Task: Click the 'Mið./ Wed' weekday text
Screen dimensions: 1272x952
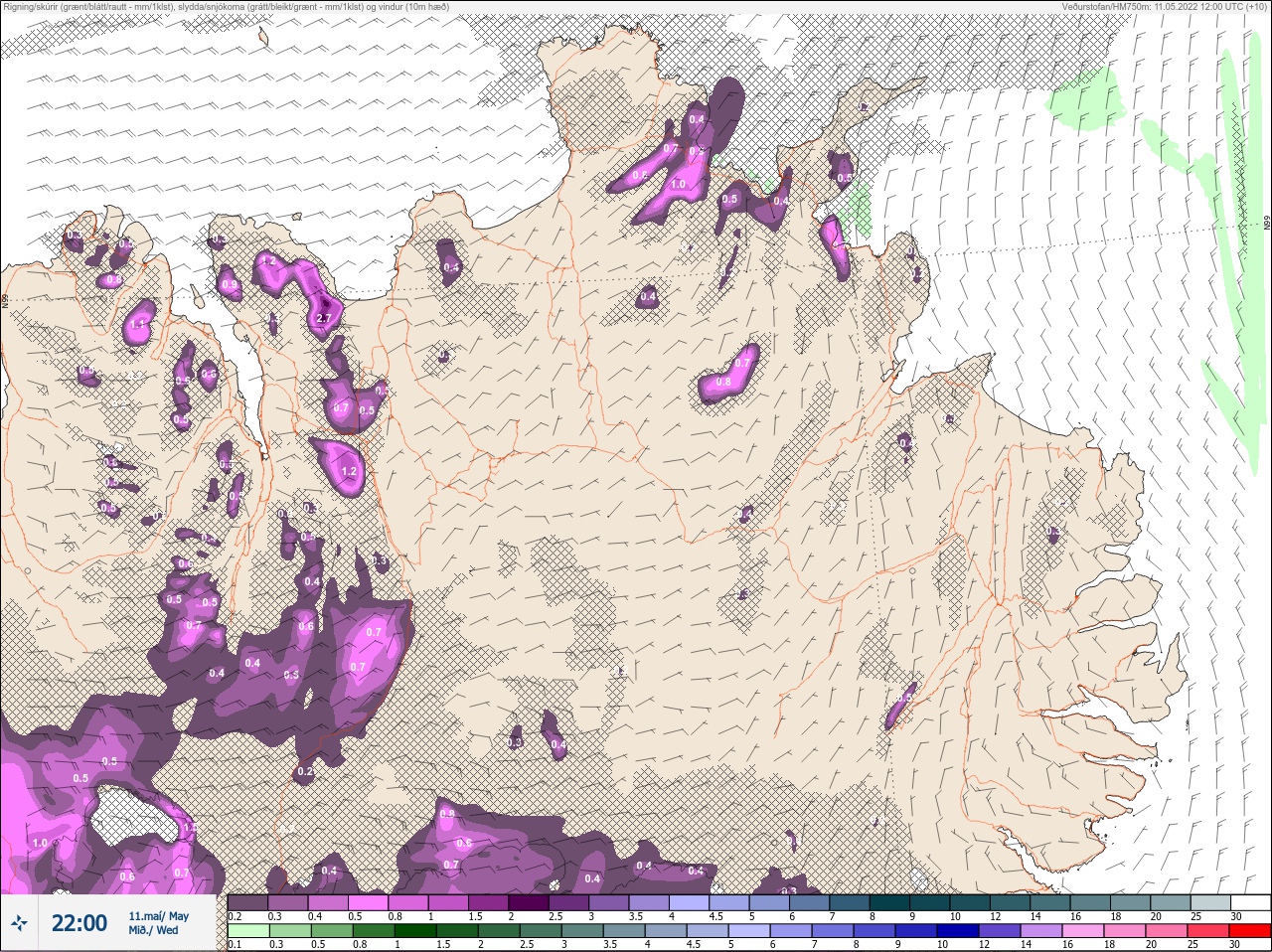Action: [x=154, y=930]
